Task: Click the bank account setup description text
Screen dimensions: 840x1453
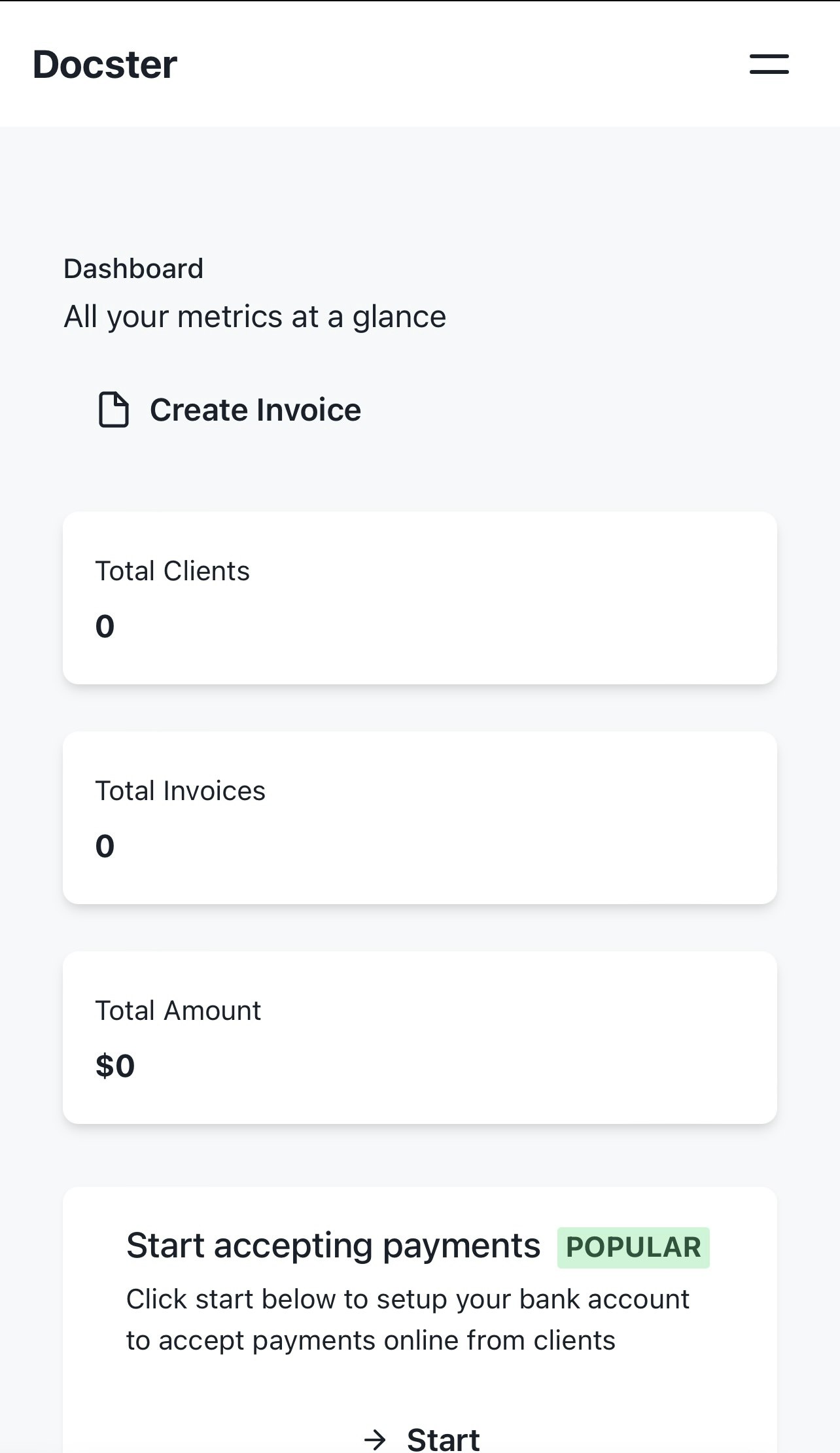Action: [408, 1320]
